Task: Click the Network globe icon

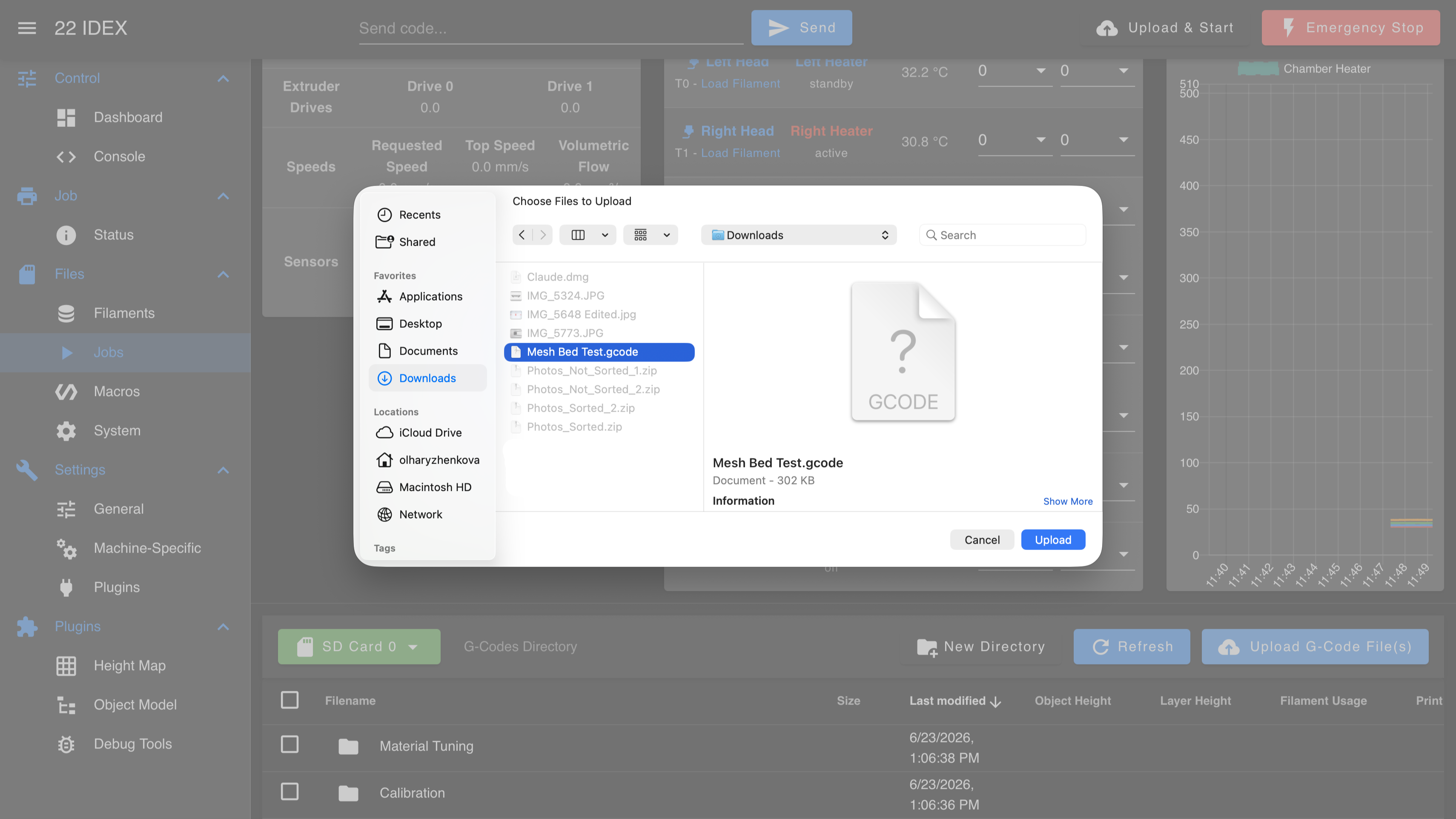Action: click(x=384, y=514)
